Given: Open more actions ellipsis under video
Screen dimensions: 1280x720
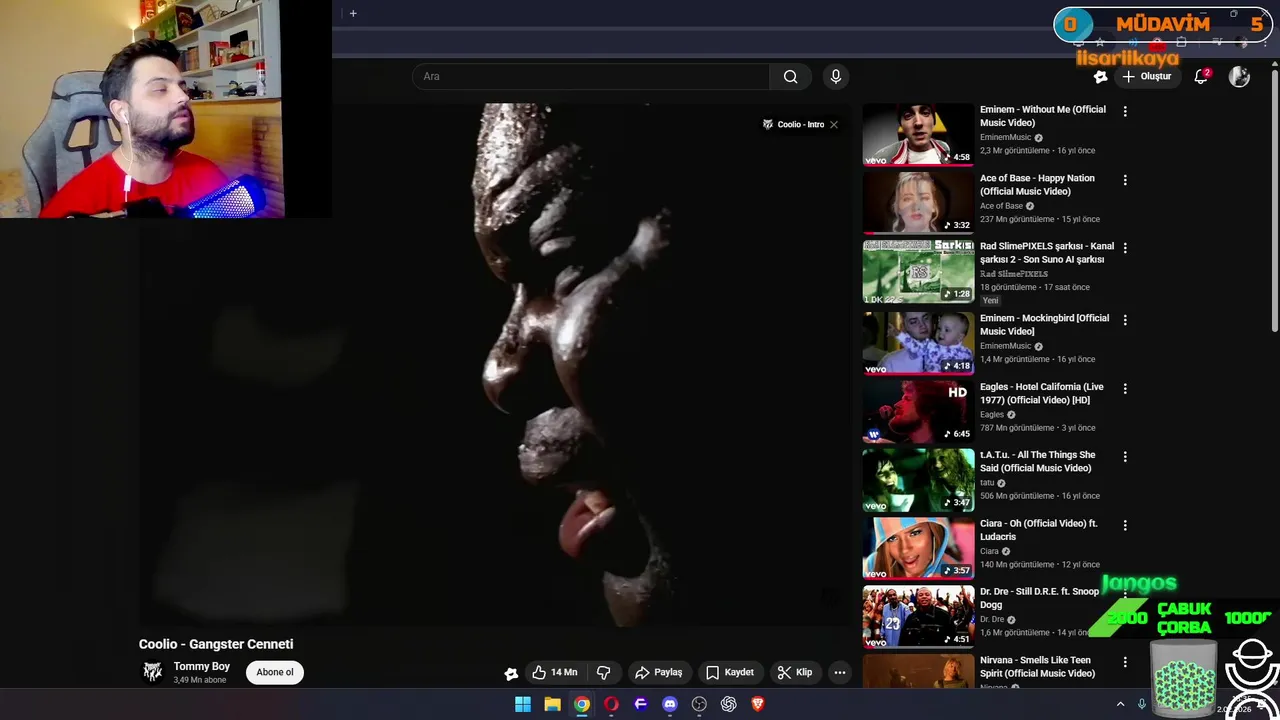Looking at the screenshot, I should (x=840, y=672).
